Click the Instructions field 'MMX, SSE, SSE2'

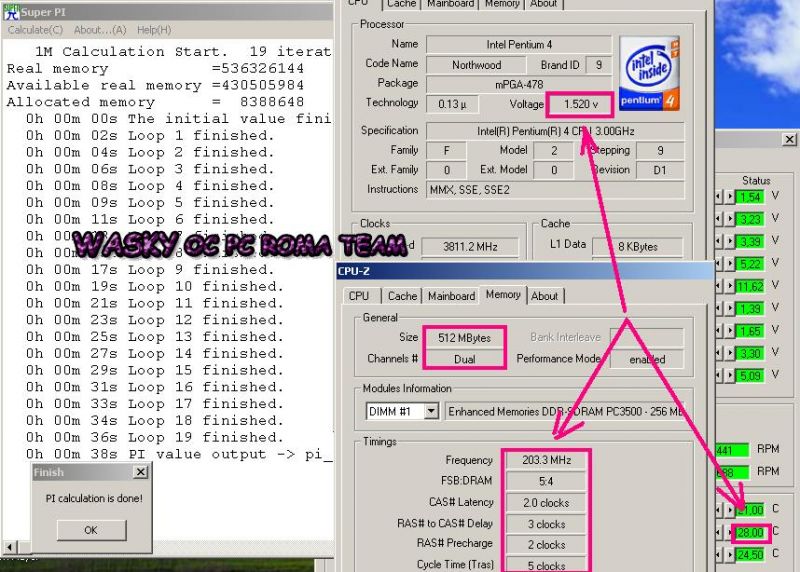555,190
